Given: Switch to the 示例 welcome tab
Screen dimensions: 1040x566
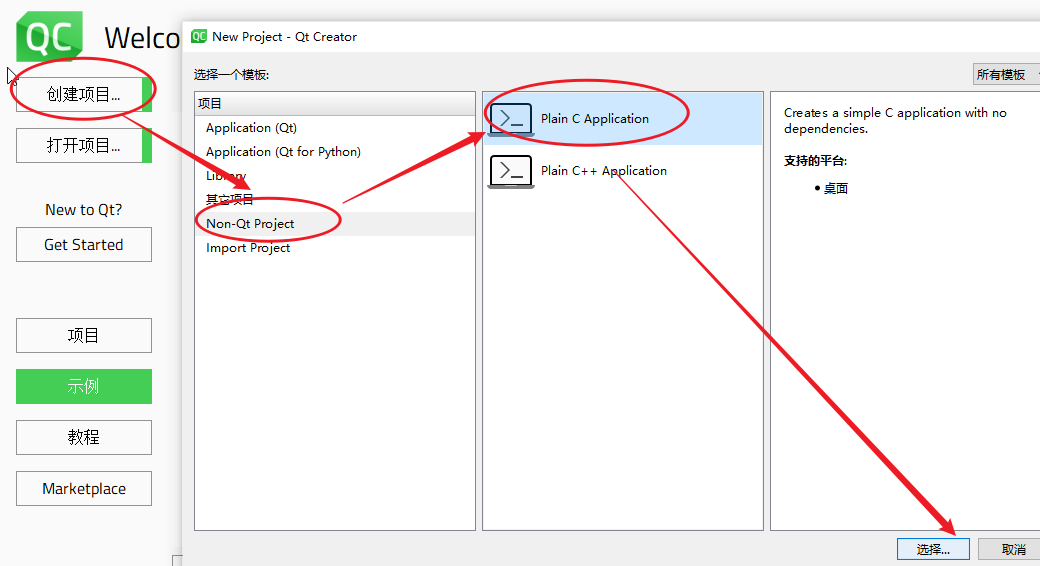Looking at the screenshot, I should (x=84, y=386).
